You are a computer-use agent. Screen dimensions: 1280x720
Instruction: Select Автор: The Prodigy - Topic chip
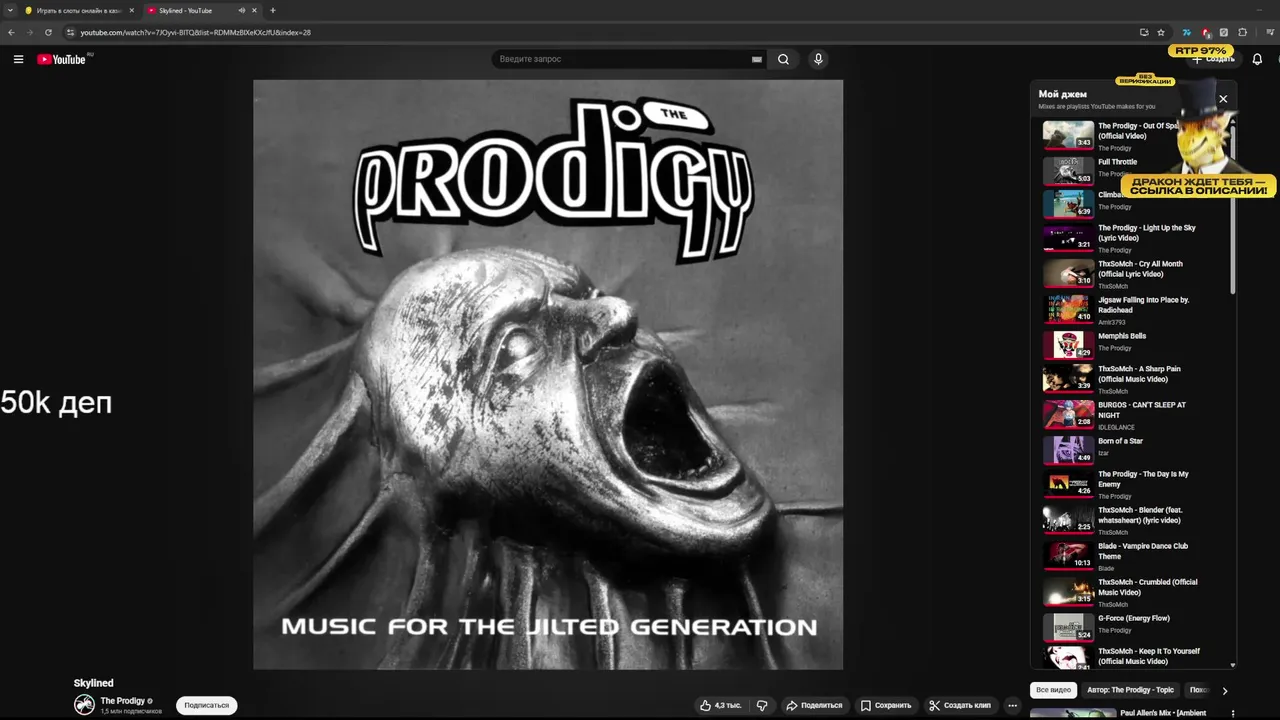pos(1130,690)
